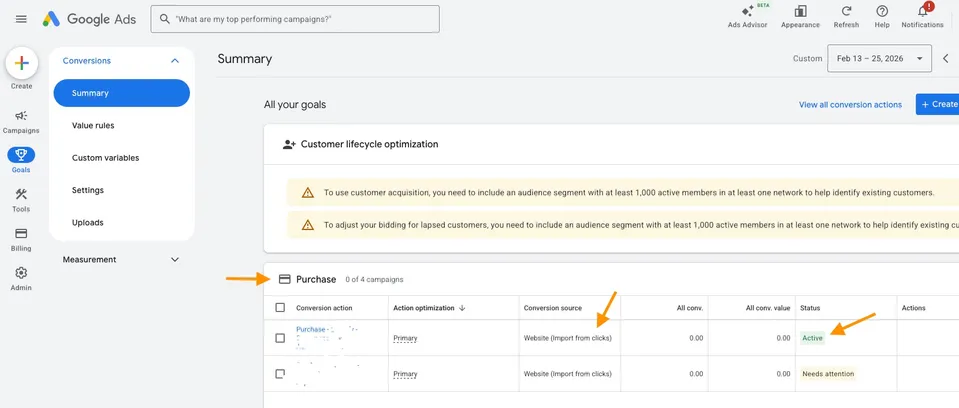
Task: Go to previous date range arrow
Action: (x=946, y=59)
